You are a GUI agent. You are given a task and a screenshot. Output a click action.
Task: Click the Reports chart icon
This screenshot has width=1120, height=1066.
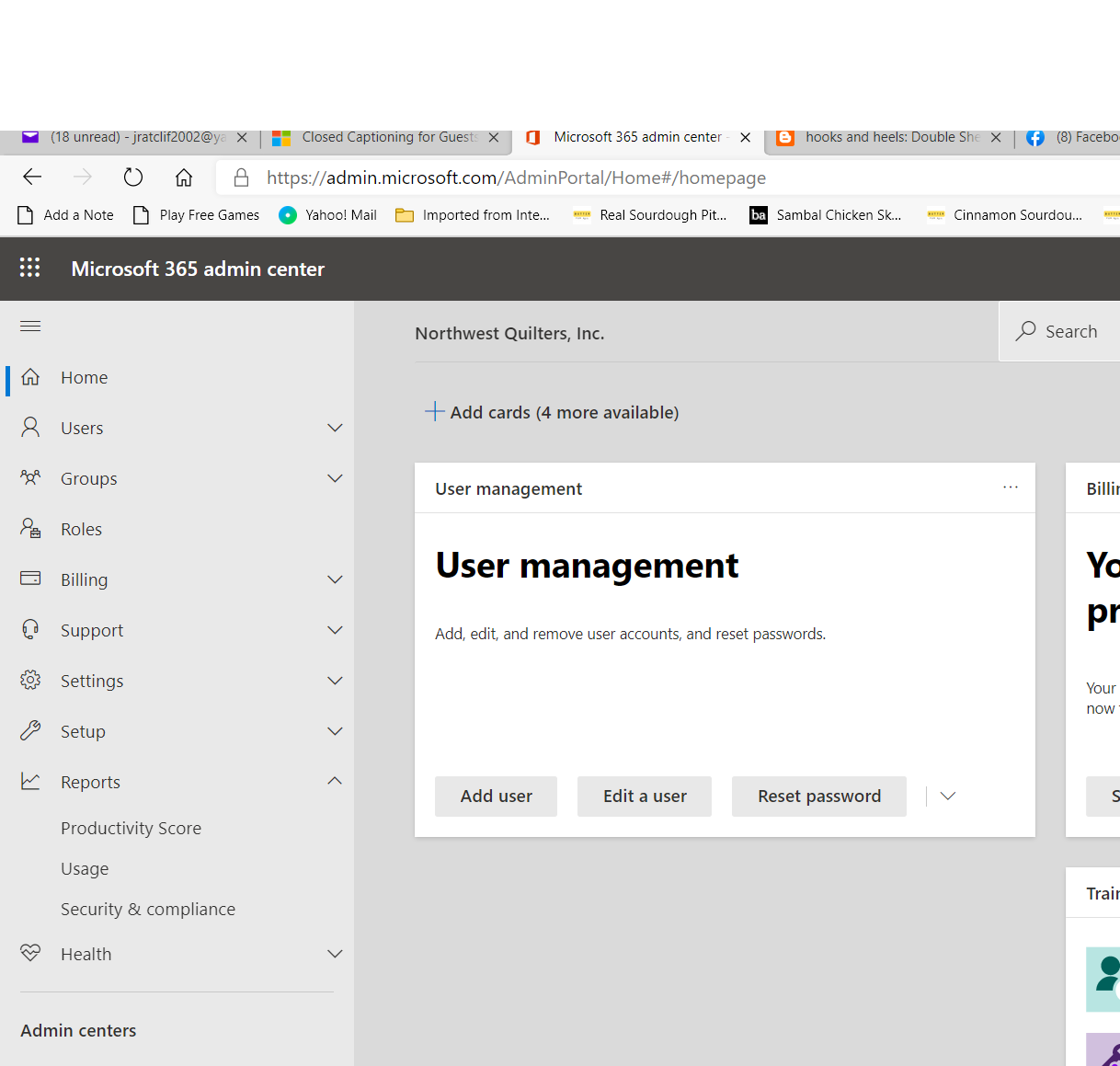tap(30, 781)
